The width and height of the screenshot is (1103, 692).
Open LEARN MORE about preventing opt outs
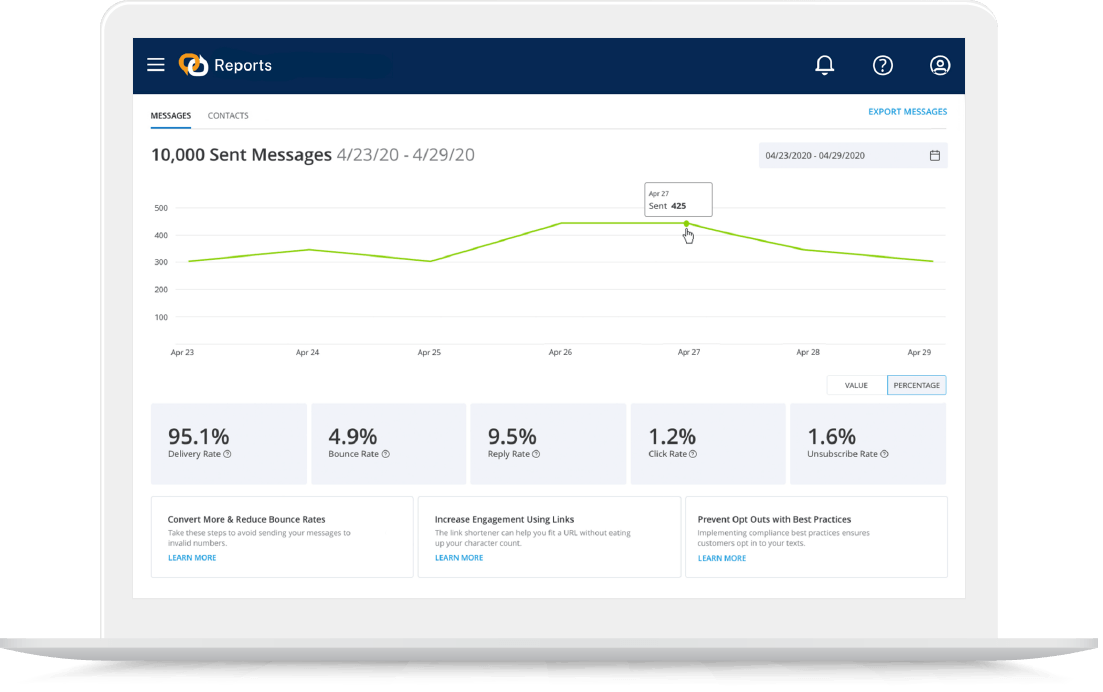click(x=722, y=558)
